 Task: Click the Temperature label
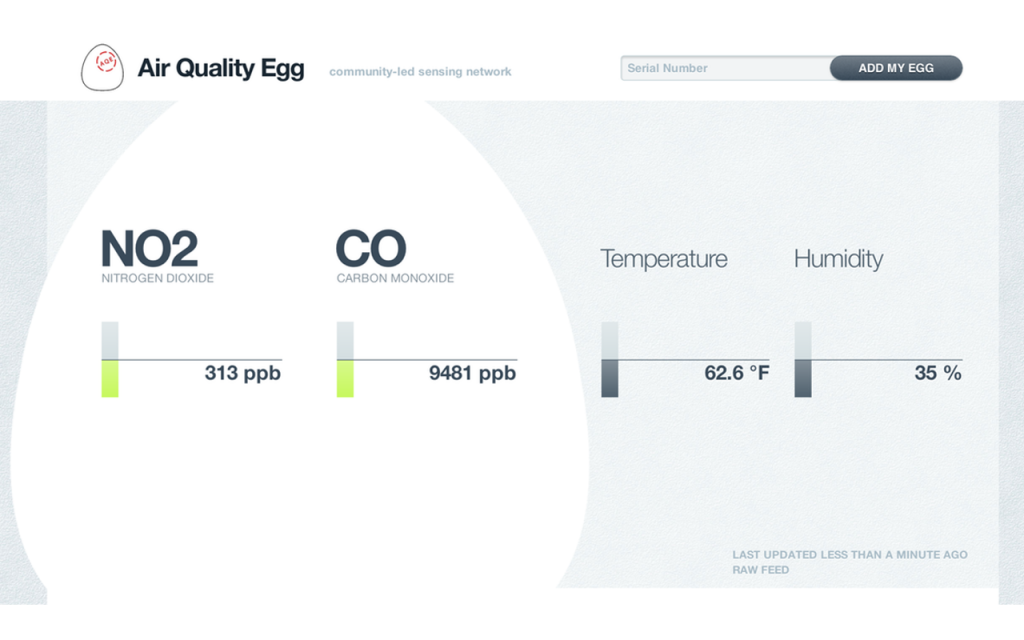(x=664, y=259)
